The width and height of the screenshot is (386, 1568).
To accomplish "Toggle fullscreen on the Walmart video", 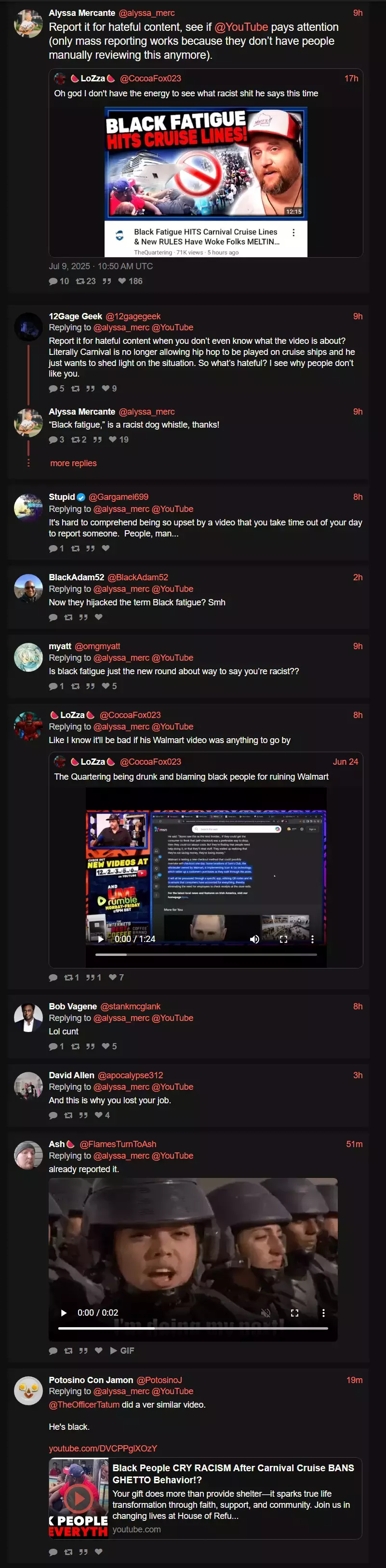I will pyautogui.click(x=283, y=939).
